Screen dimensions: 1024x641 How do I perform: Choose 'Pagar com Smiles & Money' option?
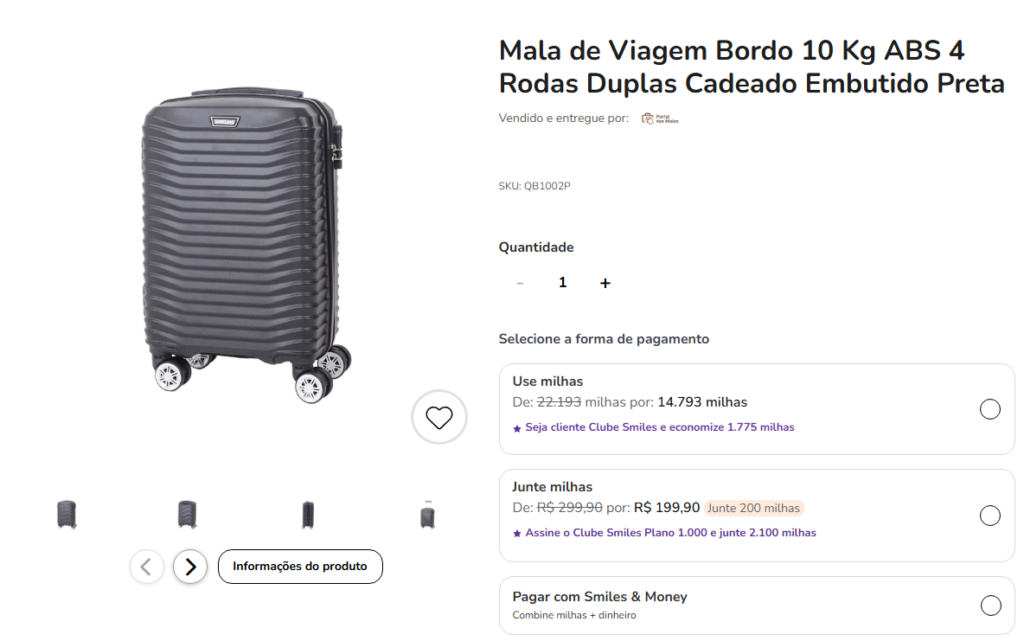(x=989, y=605)
